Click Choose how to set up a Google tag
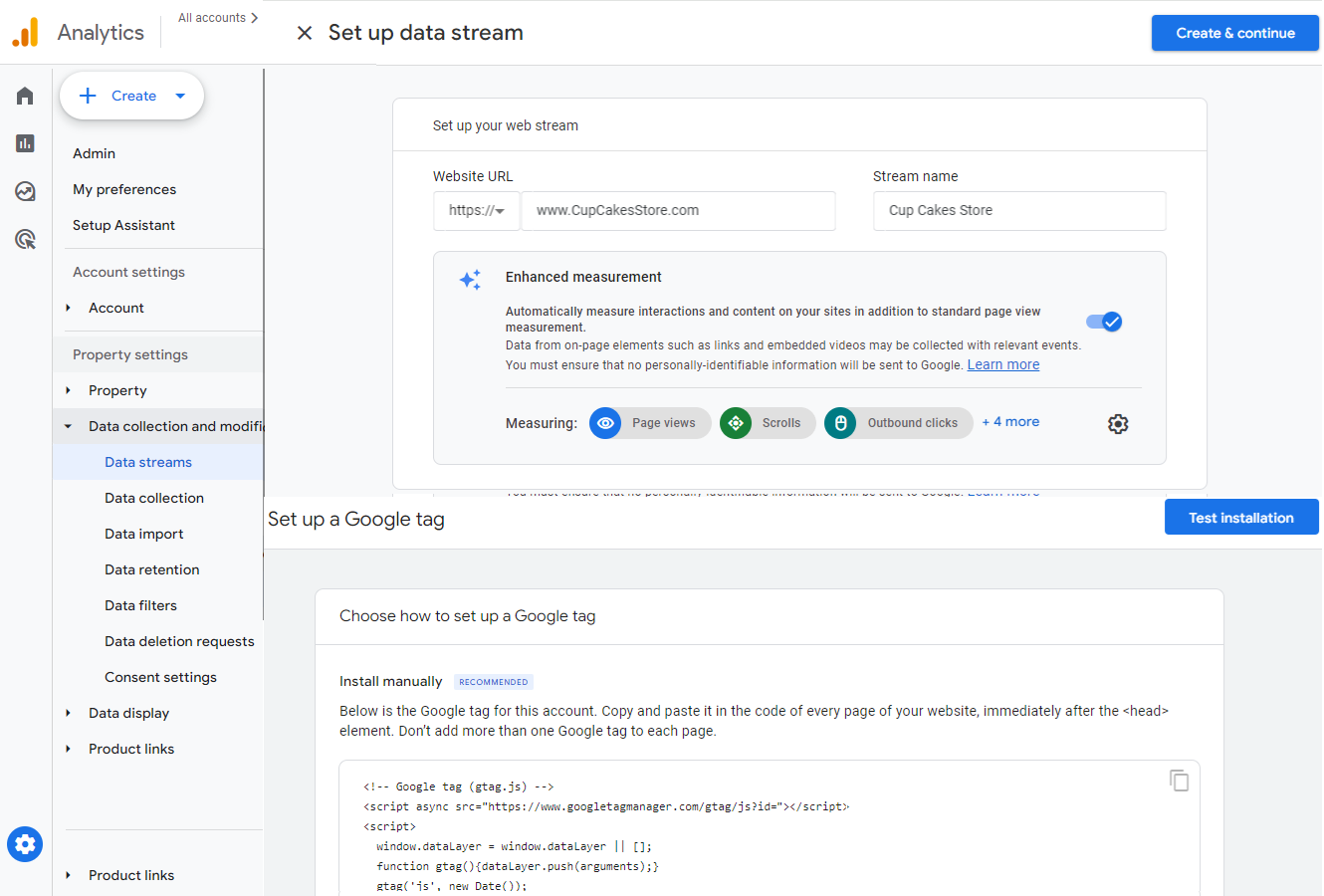This screenshot has height=896, width=1324. click(x=467, y=615)
